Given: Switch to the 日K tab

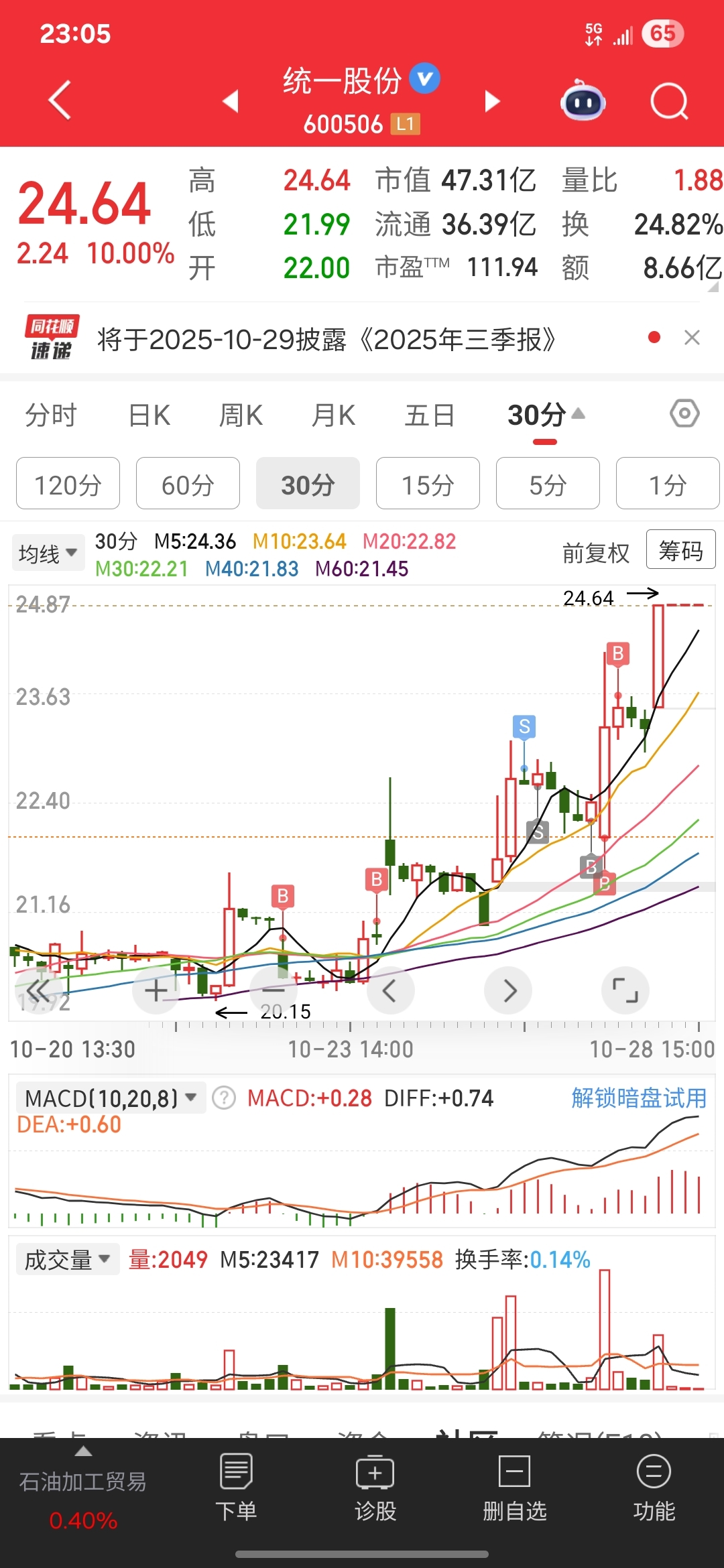Looking at the screenshot, I should tap(149, 415).
